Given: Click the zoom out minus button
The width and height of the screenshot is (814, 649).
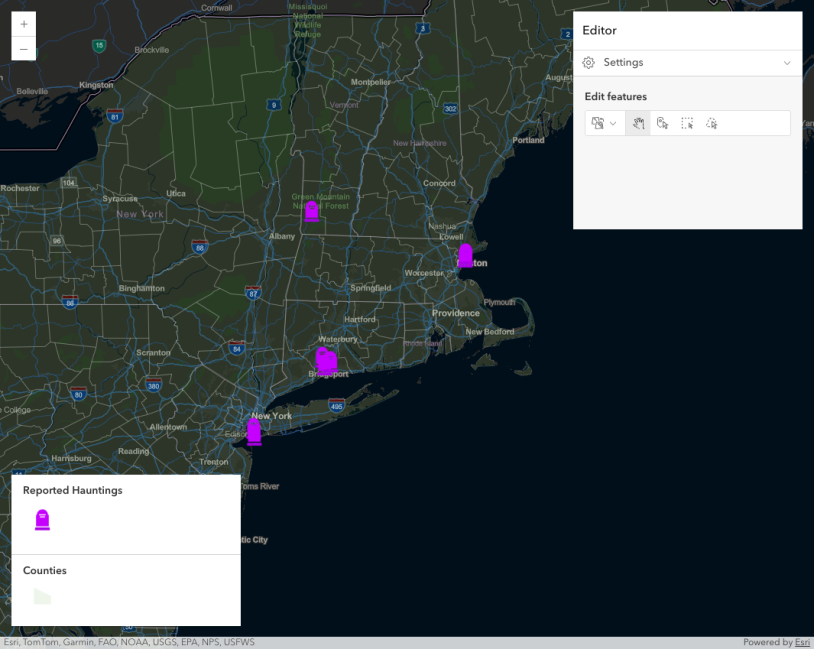Looking at the screenshot, I should 23,49.
